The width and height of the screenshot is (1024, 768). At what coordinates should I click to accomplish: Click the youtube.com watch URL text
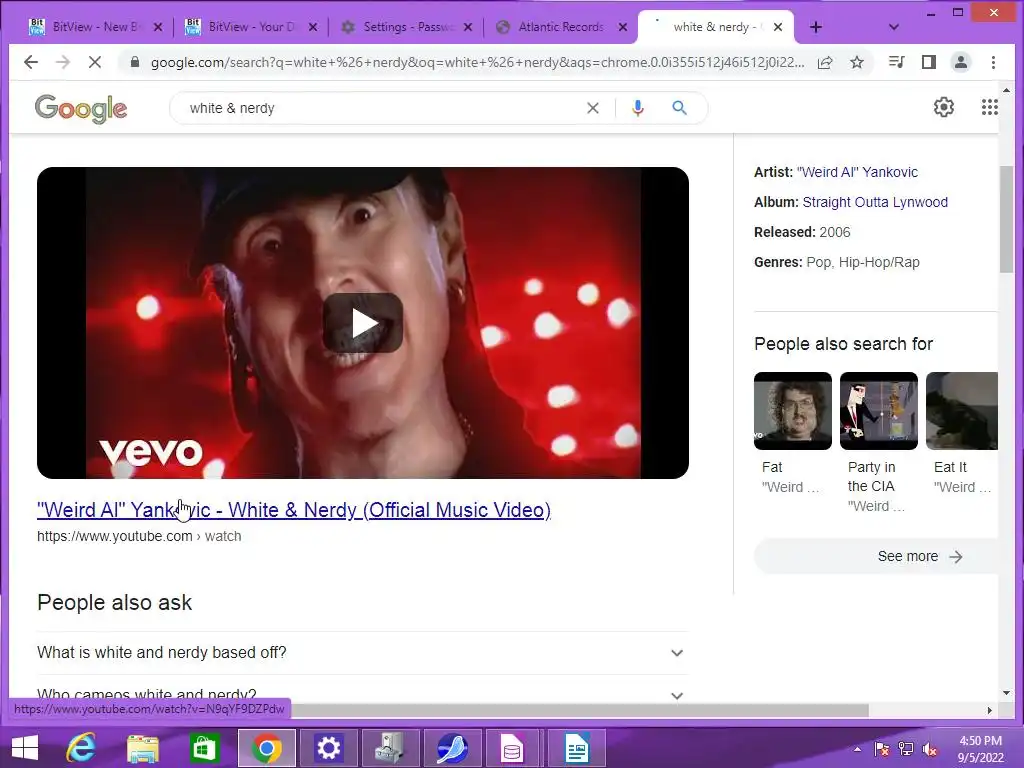(139, 536)
